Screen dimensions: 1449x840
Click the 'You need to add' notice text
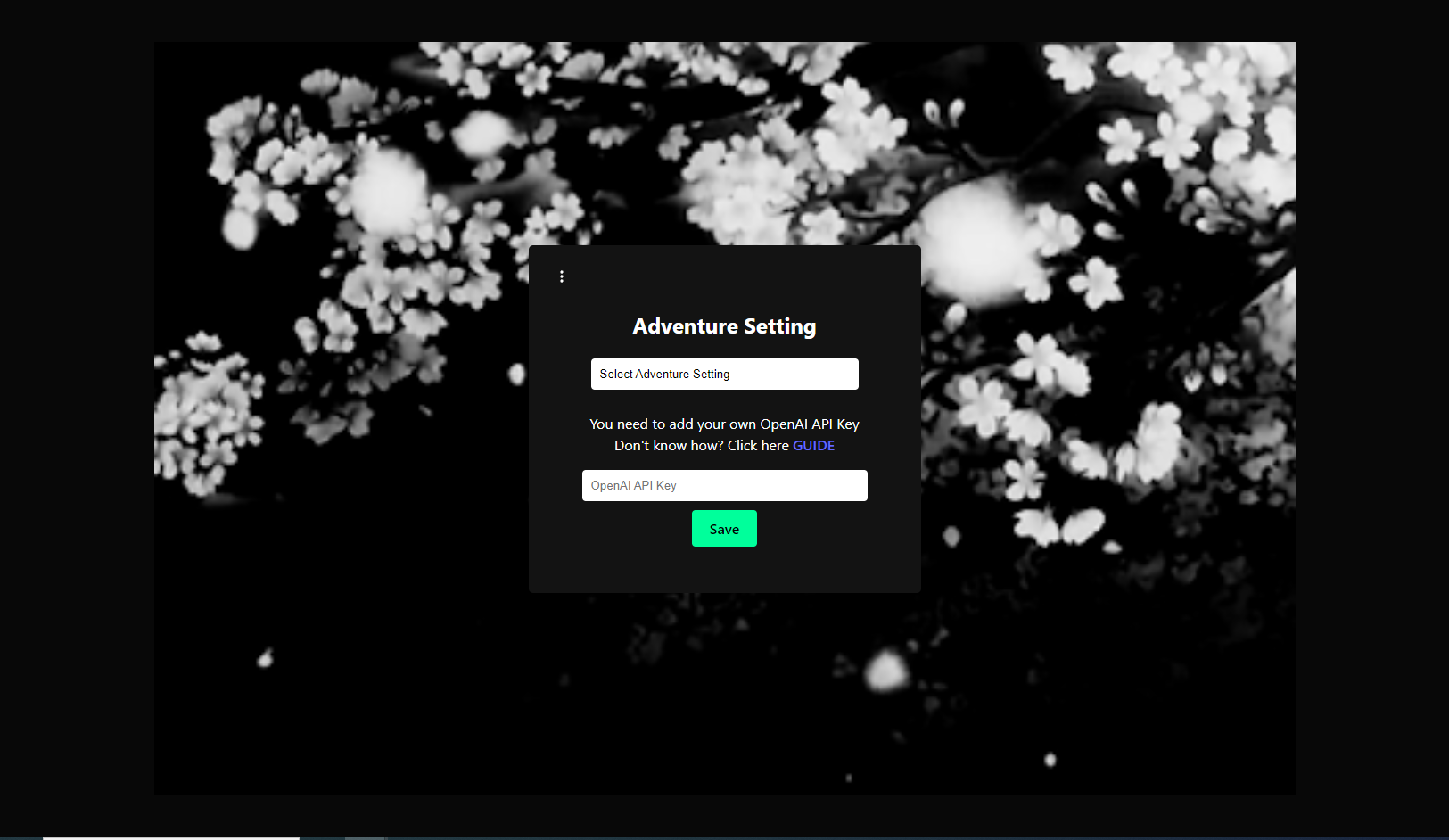pos(724,424)
